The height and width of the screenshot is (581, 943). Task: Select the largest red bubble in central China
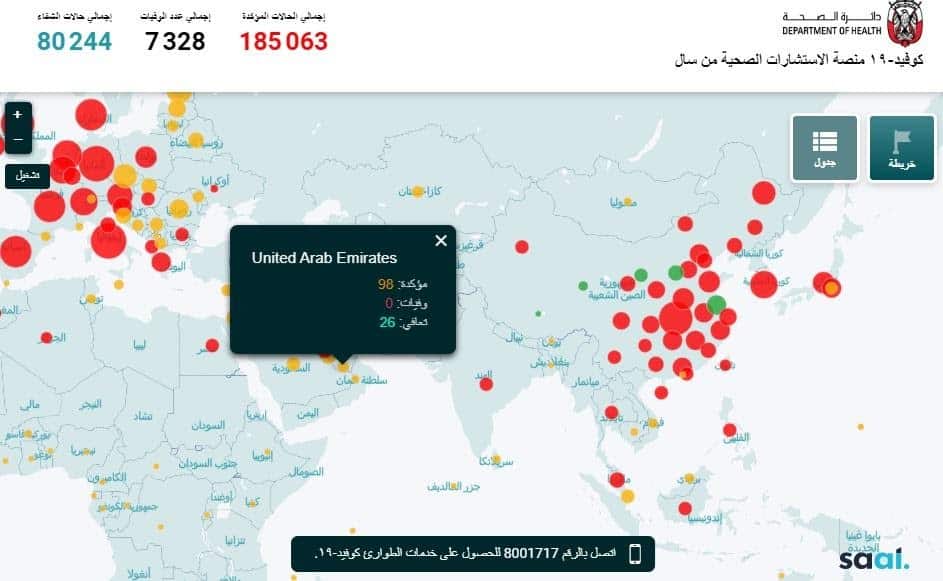pos(675,318)
